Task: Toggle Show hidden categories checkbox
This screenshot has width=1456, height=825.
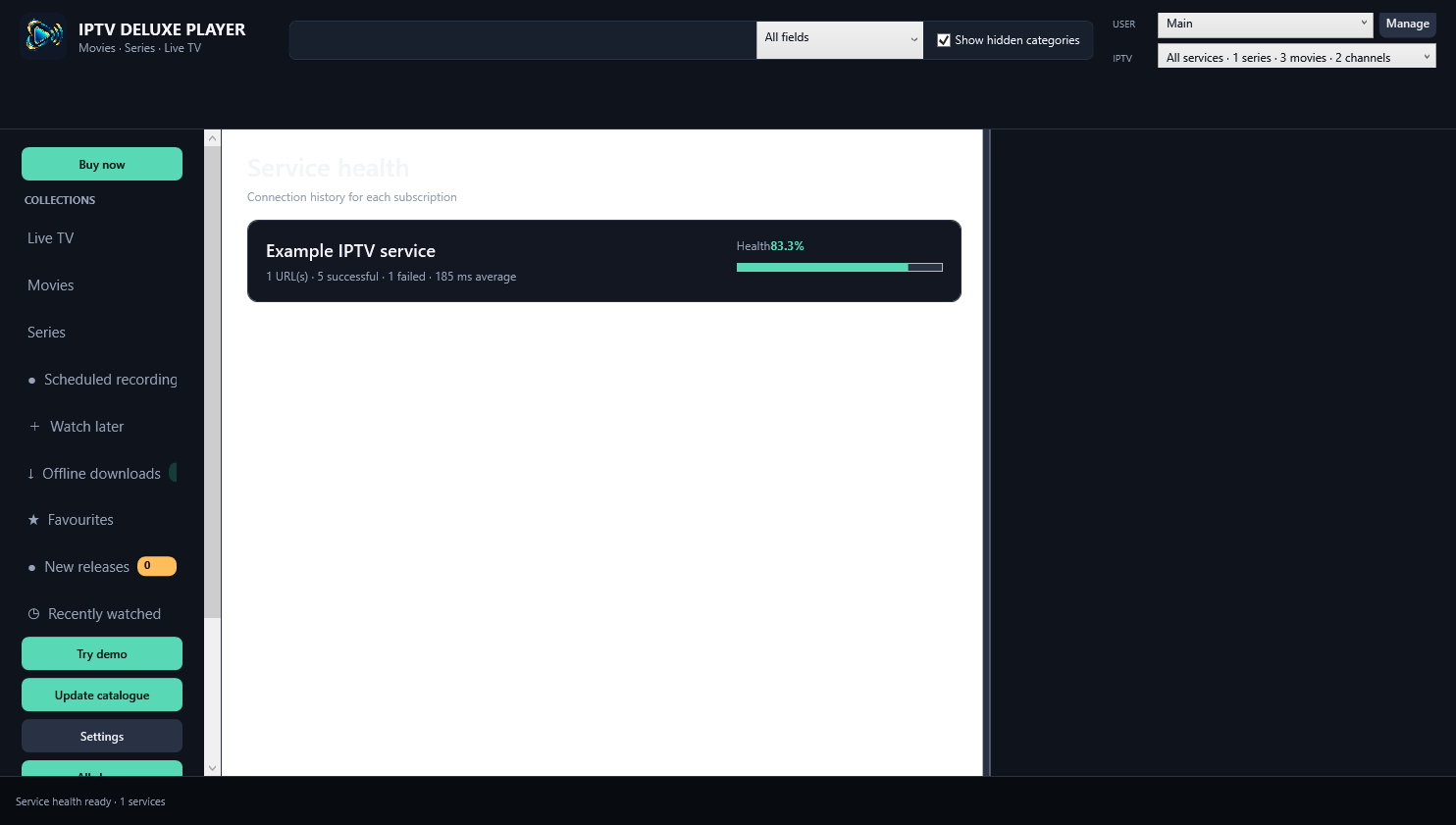Action: (944, 40)
